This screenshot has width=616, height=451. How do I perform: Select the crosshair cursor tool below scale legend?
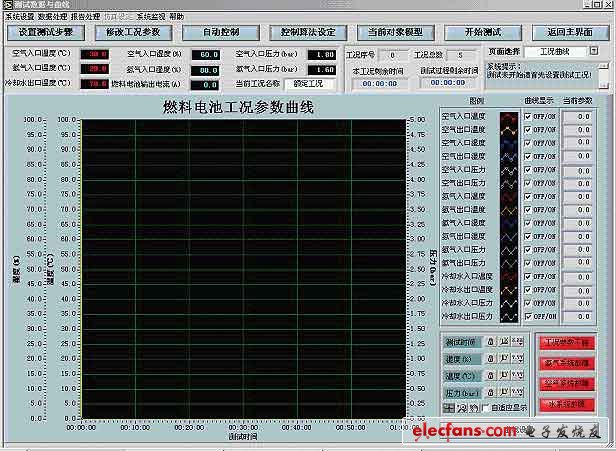448,408
